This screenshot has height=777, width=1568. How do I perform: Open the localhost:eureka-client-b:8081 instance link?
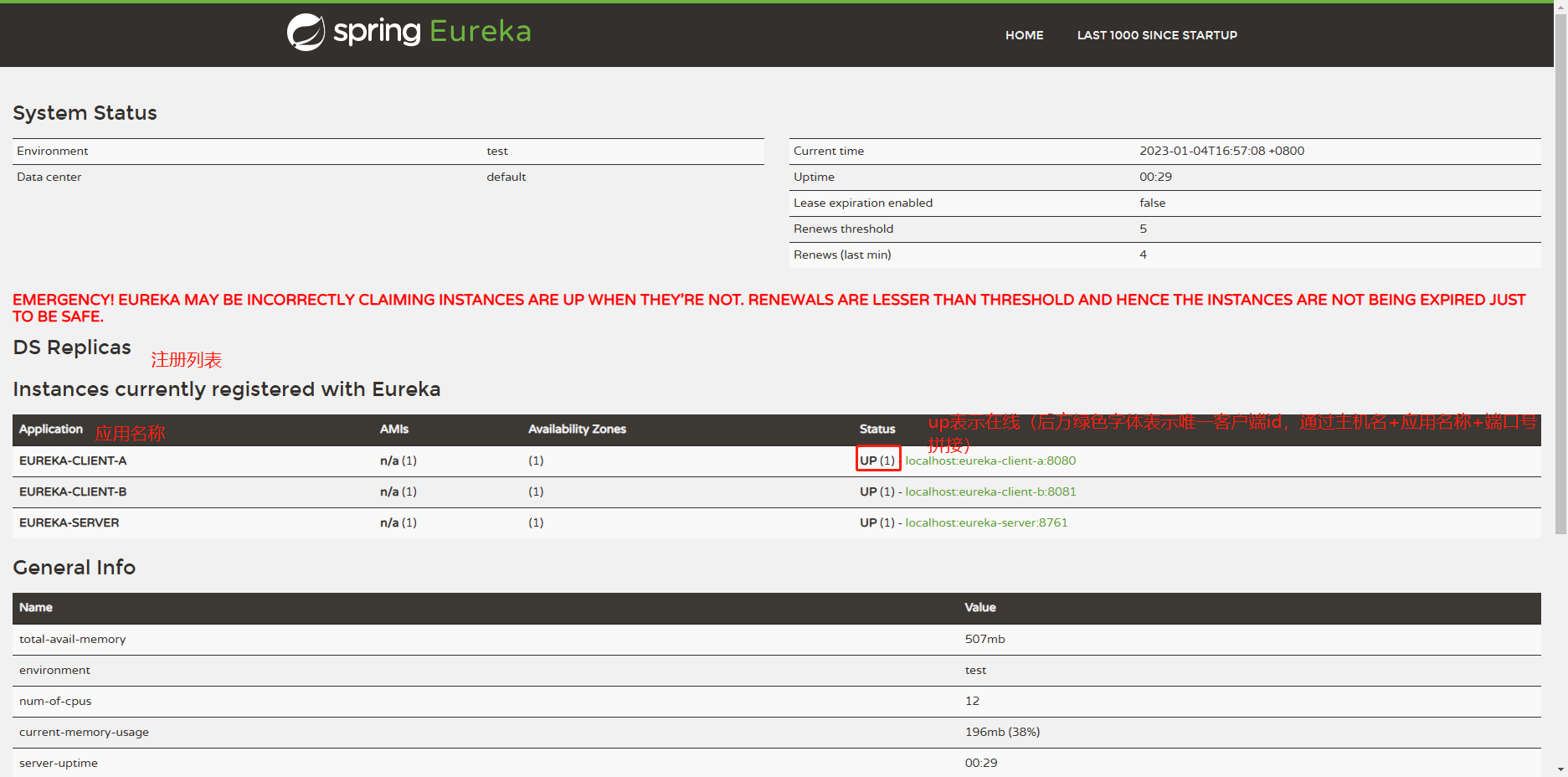pyautogui.click(x=990, y=491)
